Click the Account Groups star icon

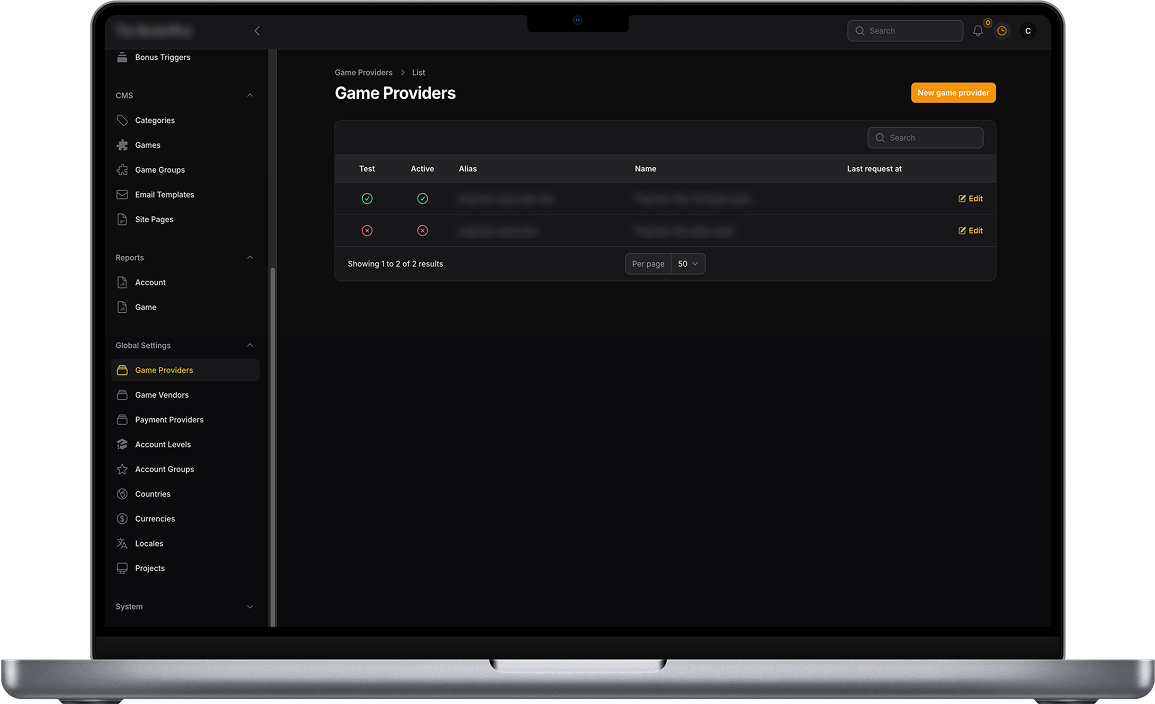point(122,469)
